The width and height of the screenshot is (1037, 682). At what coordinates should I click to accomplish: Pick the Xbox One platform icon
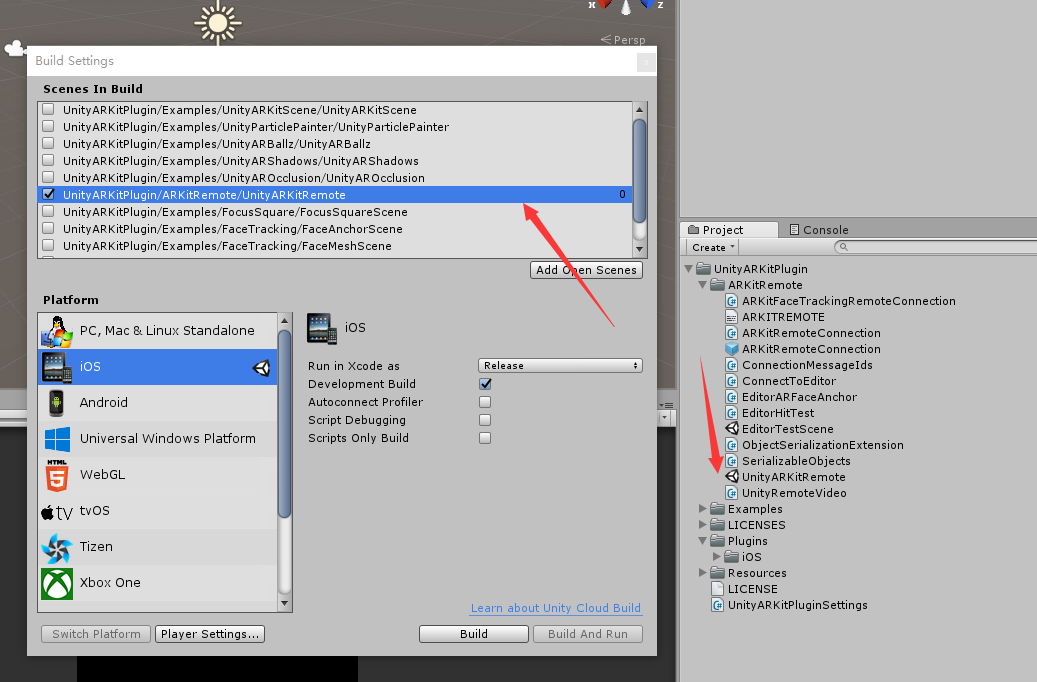[56, 583]
